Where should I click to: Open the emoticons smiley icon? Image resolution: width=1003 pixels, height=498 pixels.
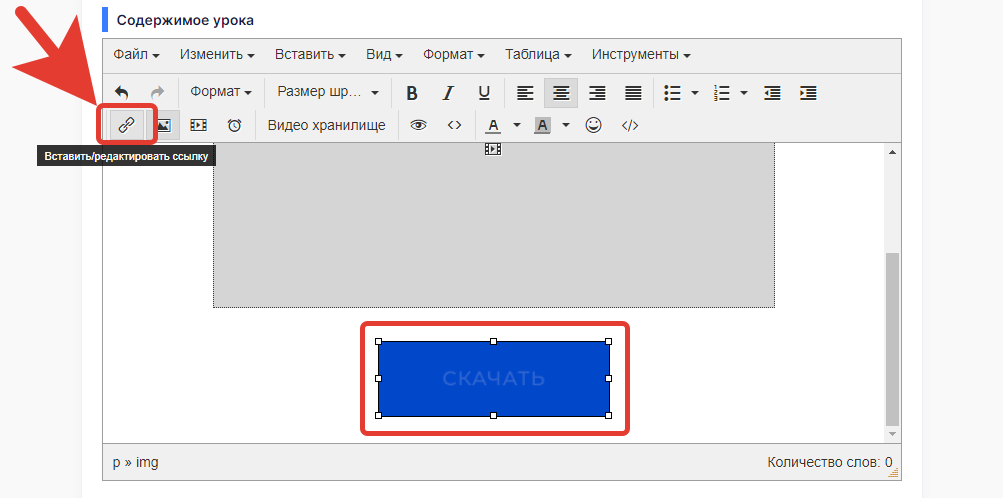(x=594, y=125)
